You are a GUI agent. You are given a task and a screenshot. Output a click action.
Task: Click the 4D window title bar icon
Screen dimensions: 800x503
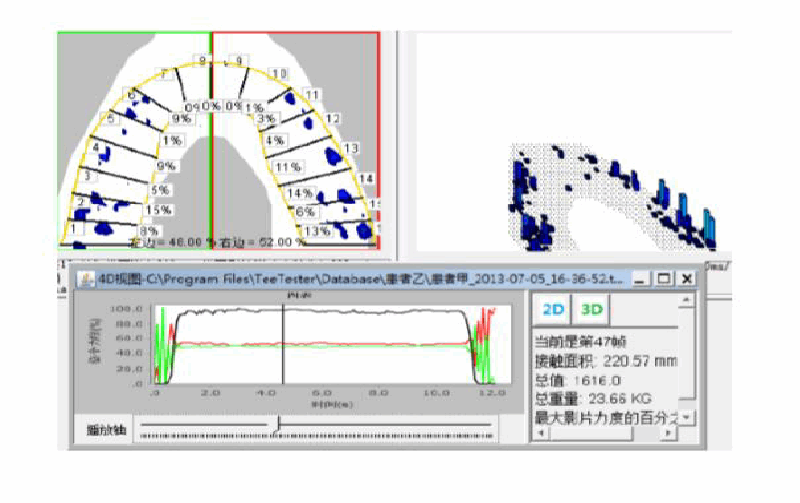(x=85, y=279)
